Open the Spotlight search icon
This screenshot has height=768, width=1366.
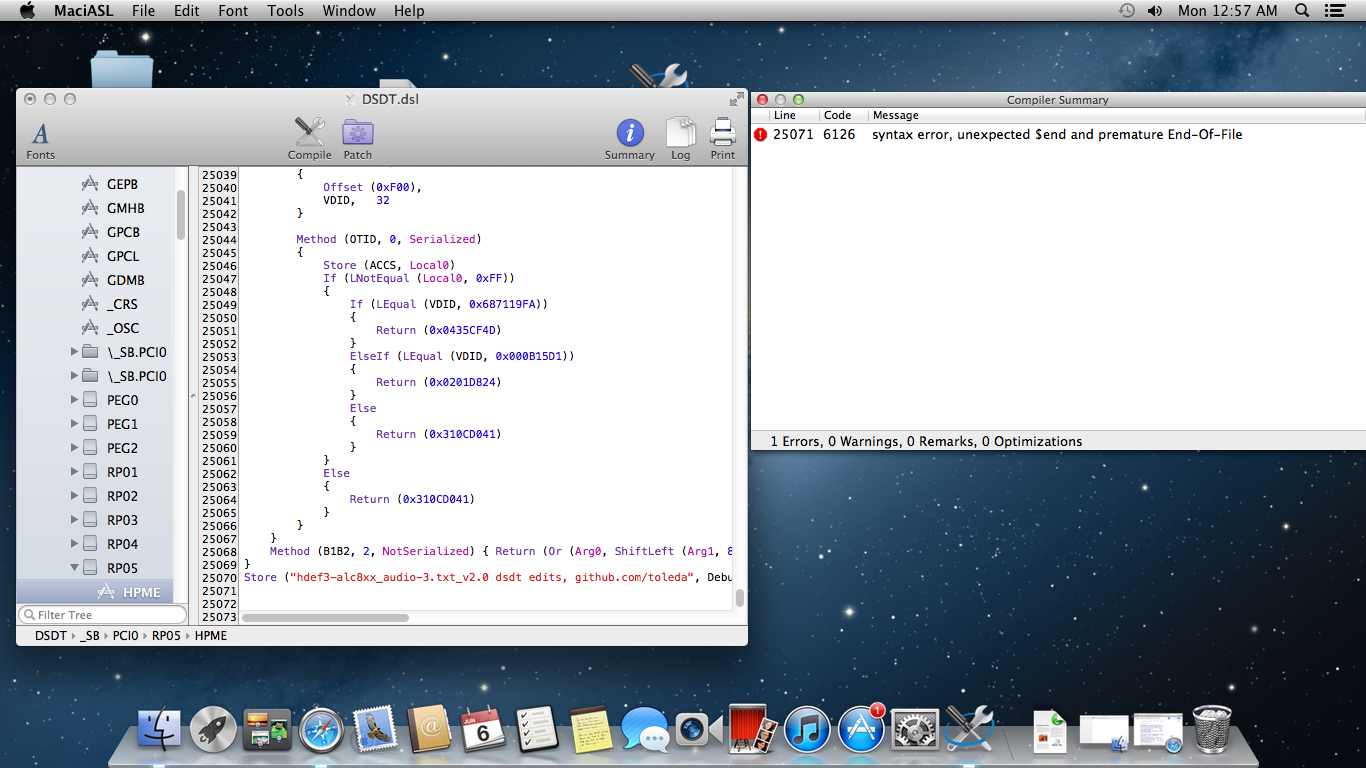tap(1302, 11)
